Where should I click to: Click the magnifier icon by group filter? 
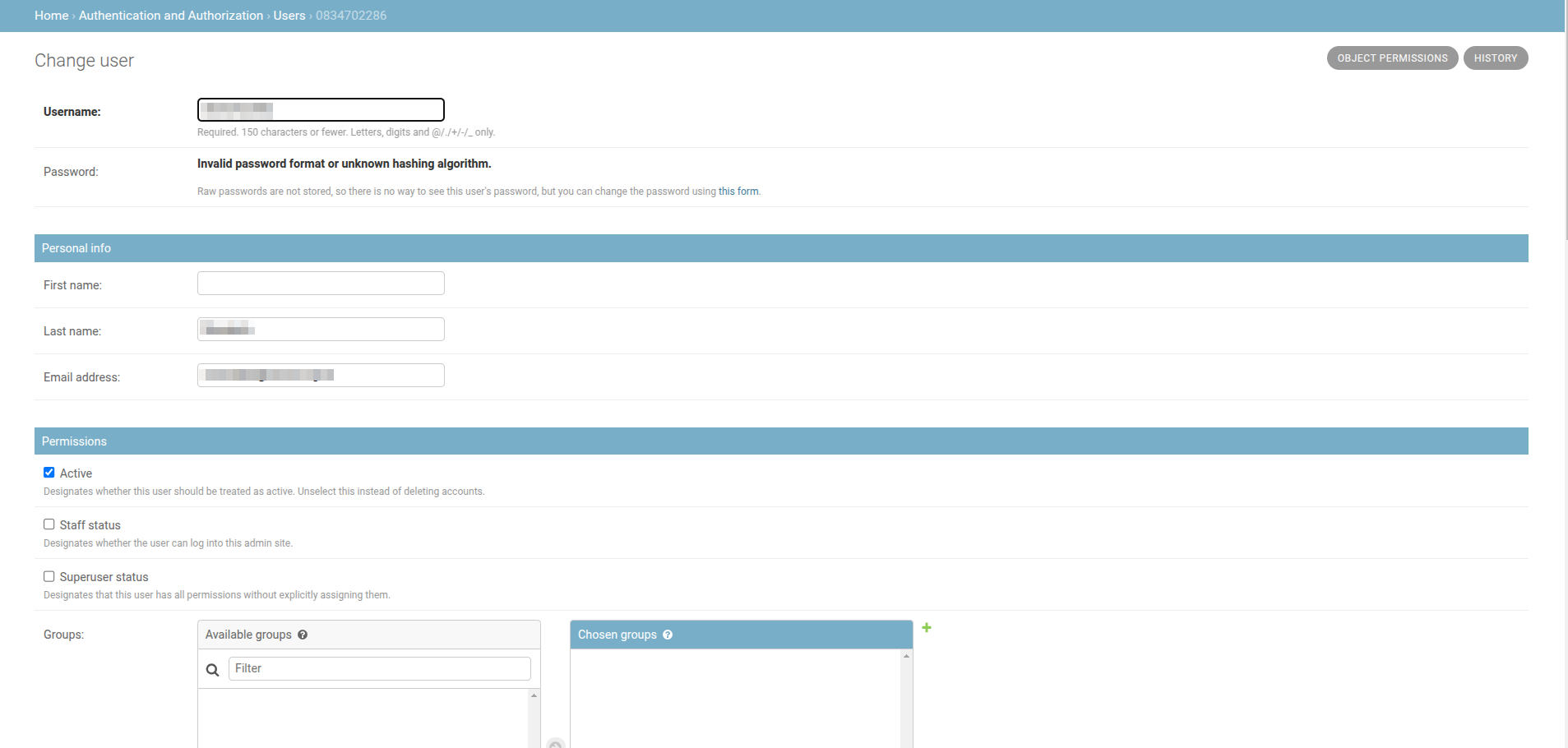point(212,670)
